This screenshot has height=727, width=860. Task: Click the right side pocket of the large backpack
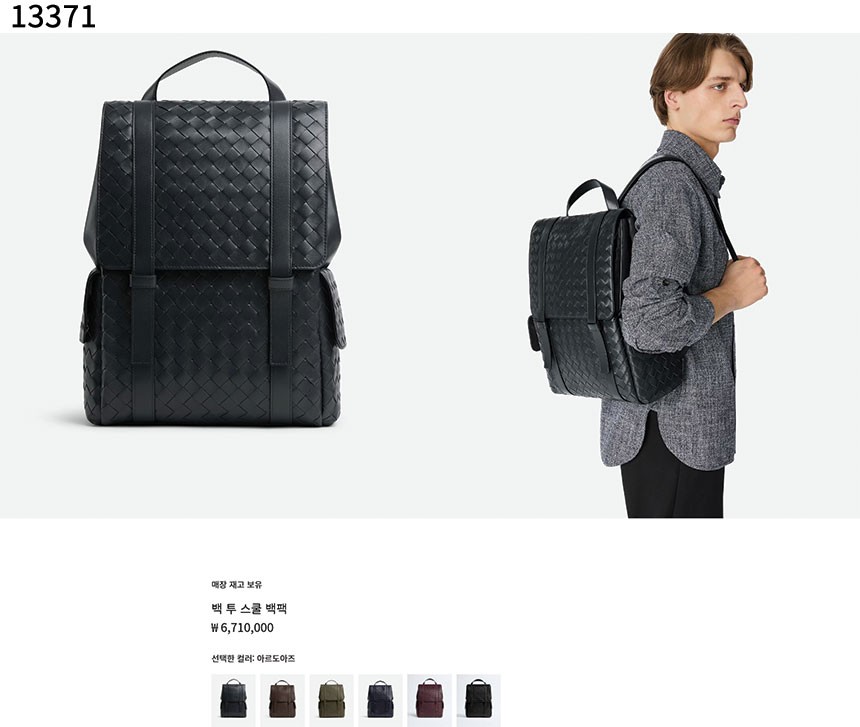[333, 308]
